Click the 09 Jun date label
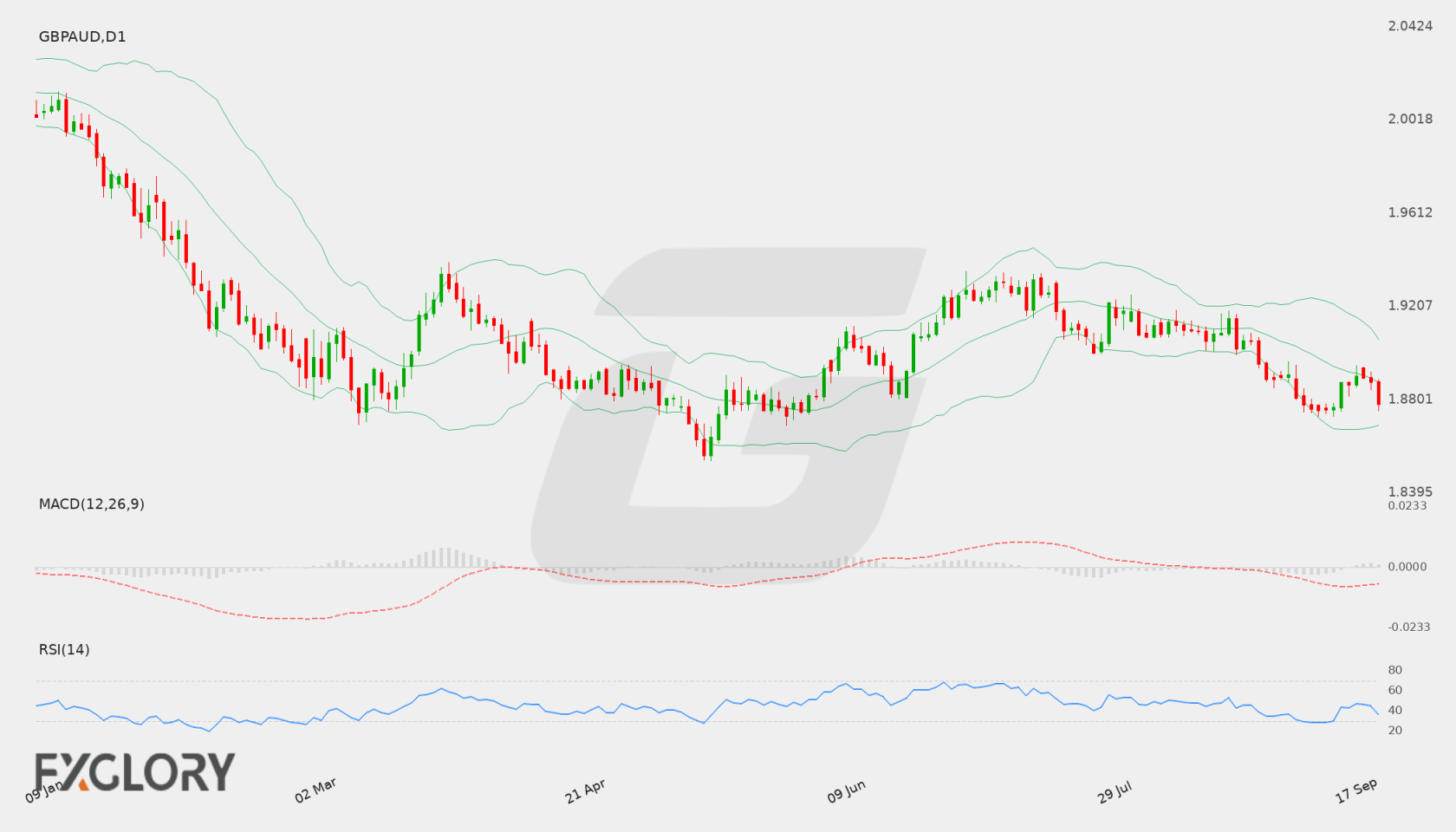 click(847, 791)
